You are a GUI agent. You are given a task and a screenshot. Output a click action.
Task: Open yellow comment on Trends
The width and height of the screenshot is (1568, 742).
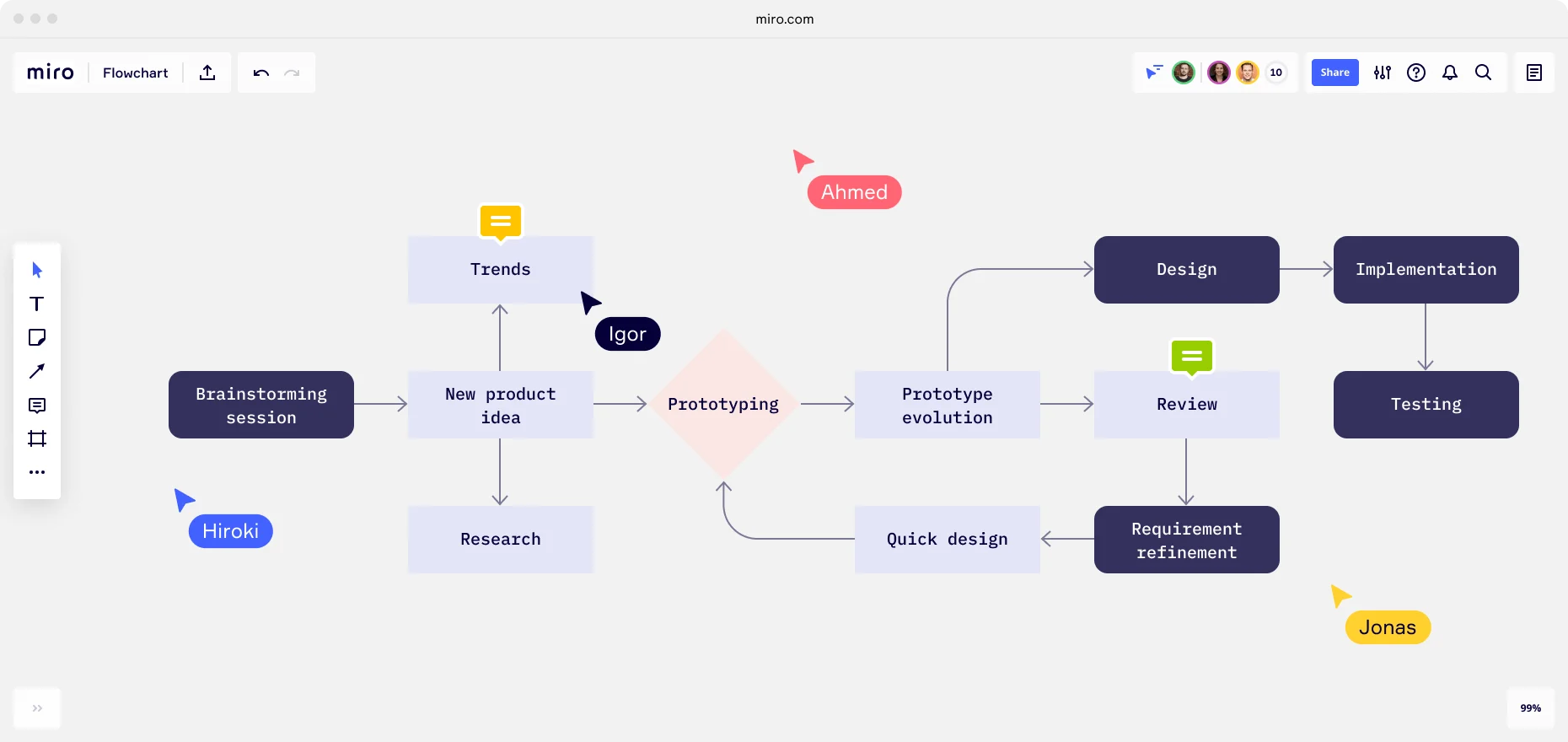click(501, 222)
